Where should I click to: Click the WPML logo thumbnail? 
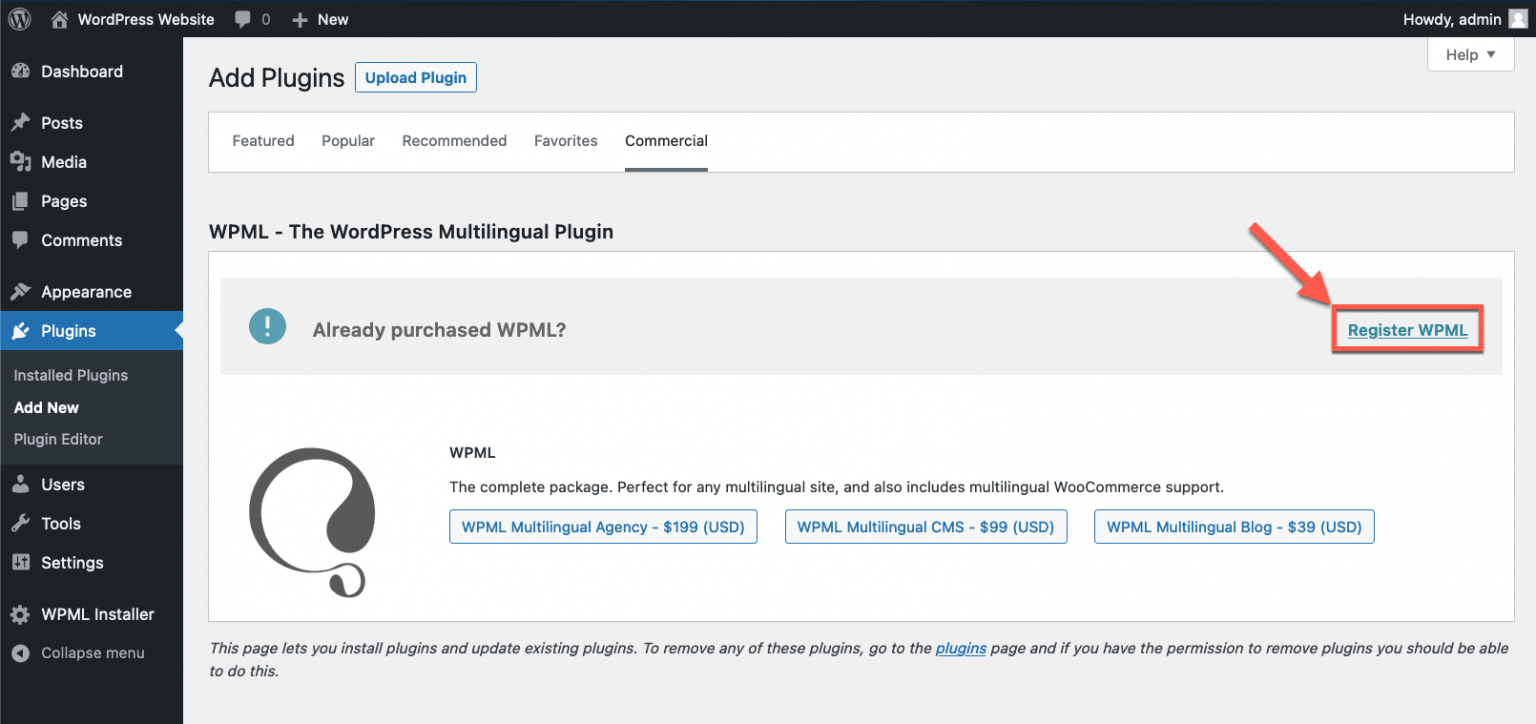pyautogui.click(x=312, y=520)
